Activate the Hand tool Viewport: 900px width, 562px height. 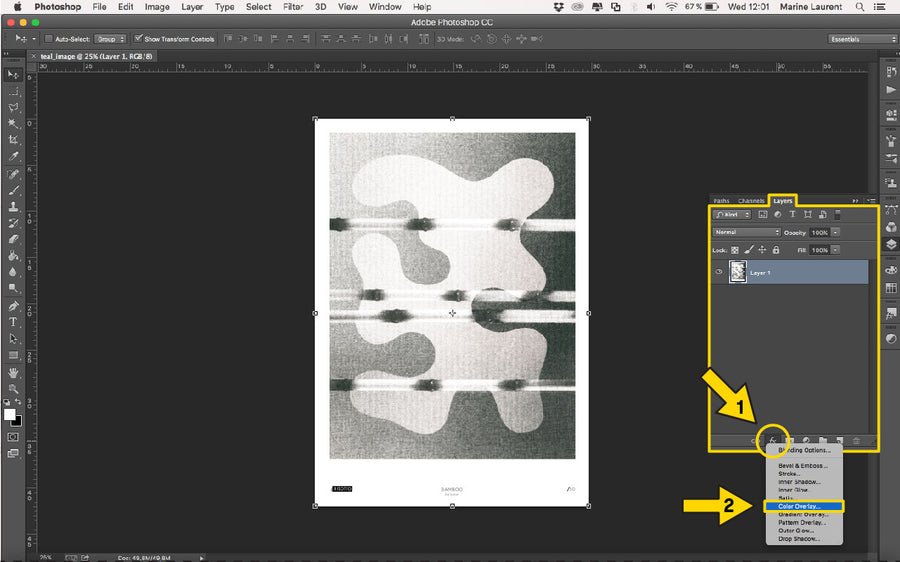[13, 372]
